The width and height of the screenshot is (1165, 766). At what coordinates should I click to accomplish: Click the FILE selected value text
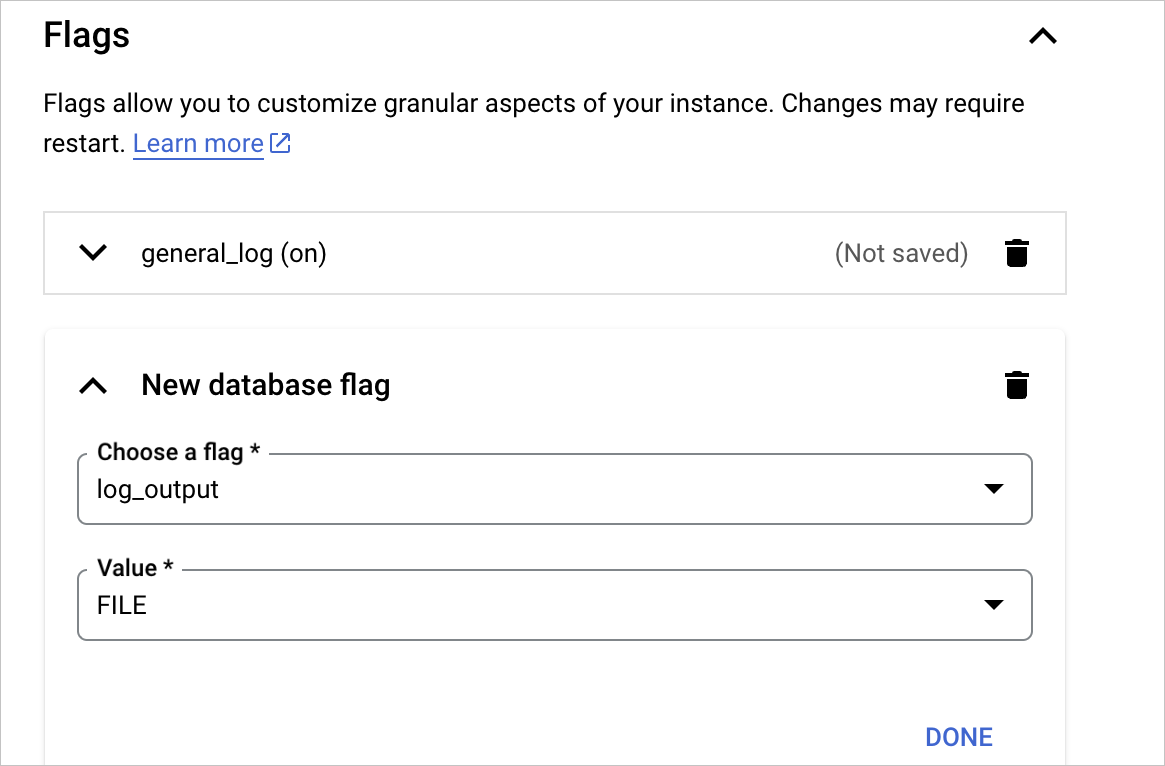(x=122, y=605)
